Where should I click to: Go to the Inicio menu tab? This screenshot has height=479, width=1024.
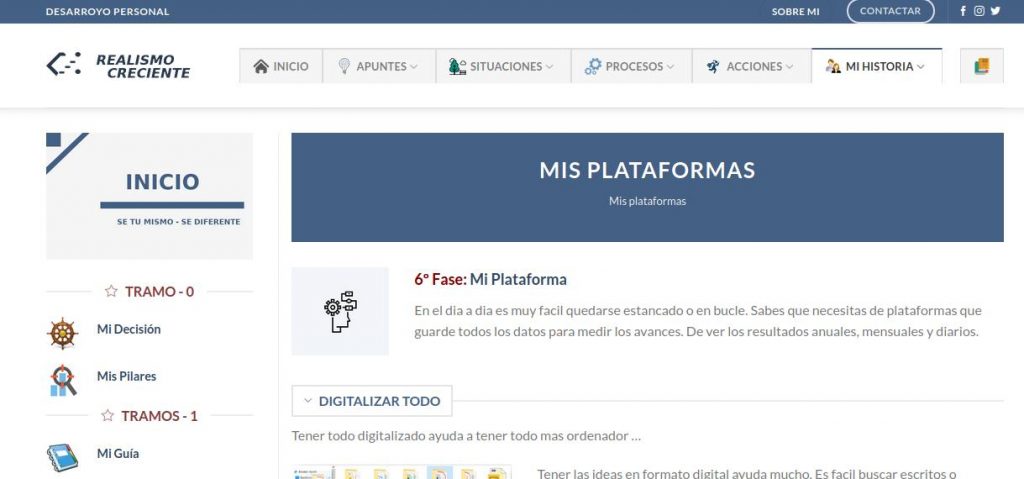tap(280, 66)
